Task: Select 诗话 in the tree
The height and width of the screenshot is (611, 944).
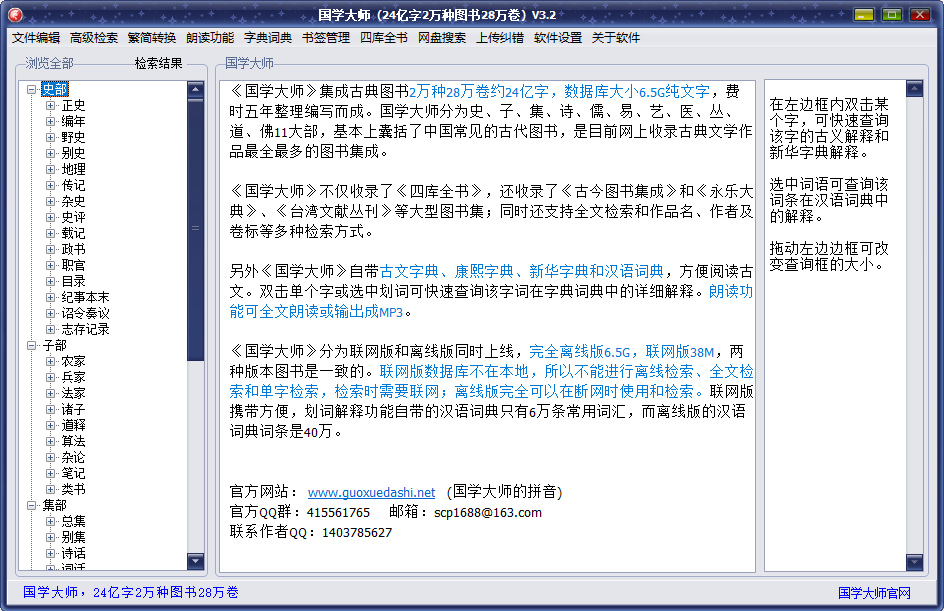Action: [x=73, y=553]
